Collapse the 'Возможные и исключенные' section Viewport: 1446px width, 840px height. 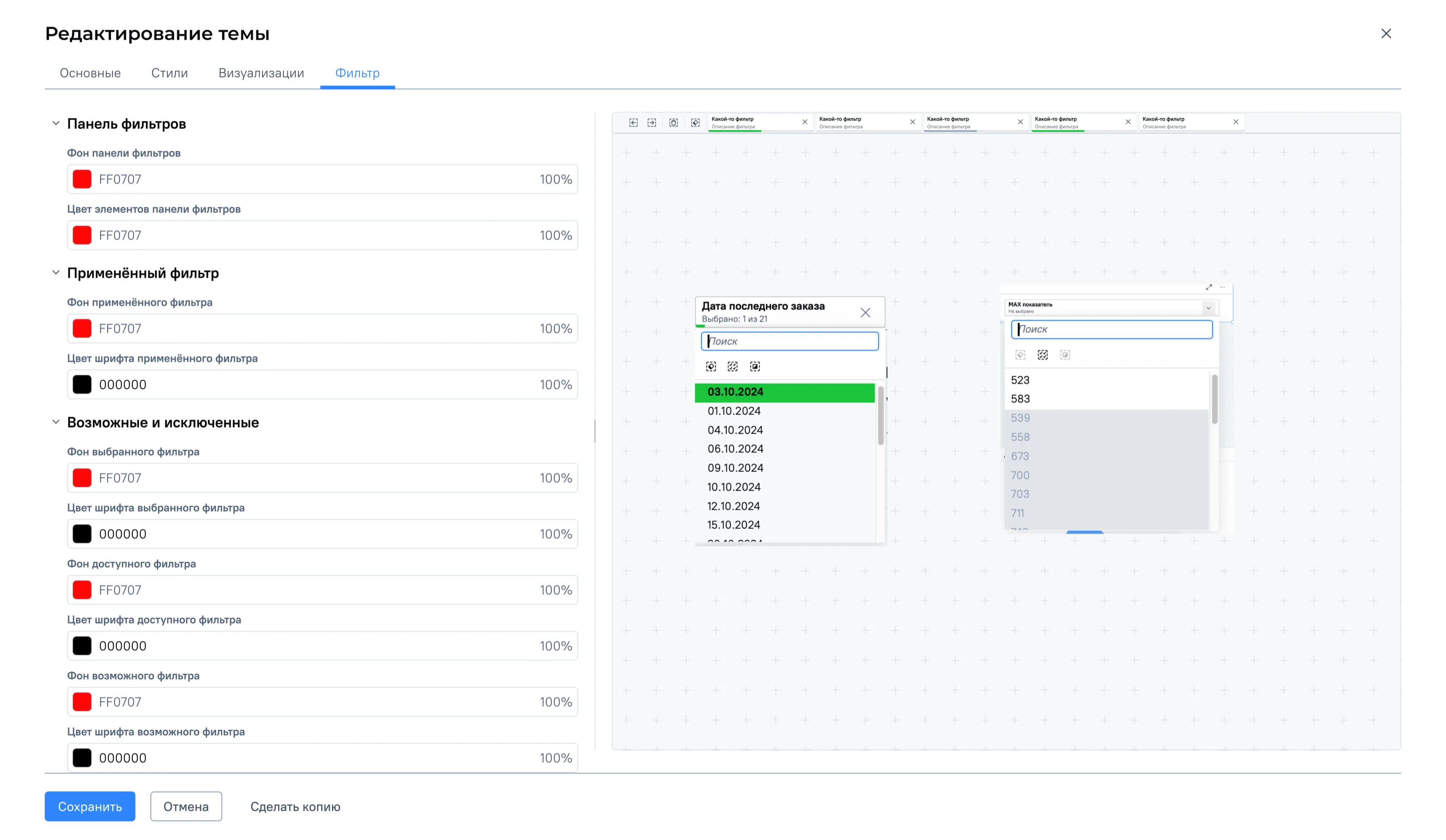click(x=56, y=422)
